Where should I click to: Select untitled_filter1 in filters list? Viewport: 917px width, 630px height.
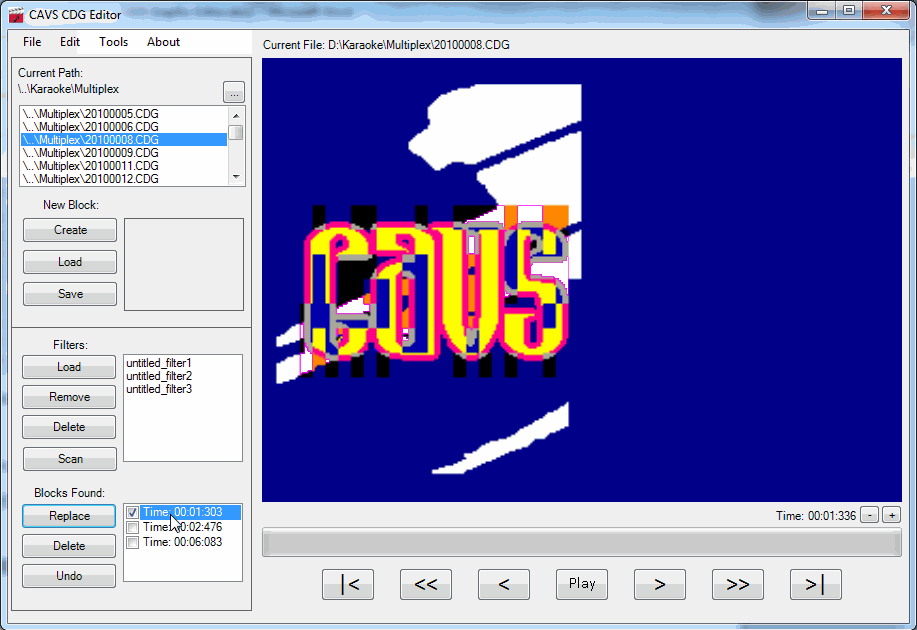click(159, 363)
